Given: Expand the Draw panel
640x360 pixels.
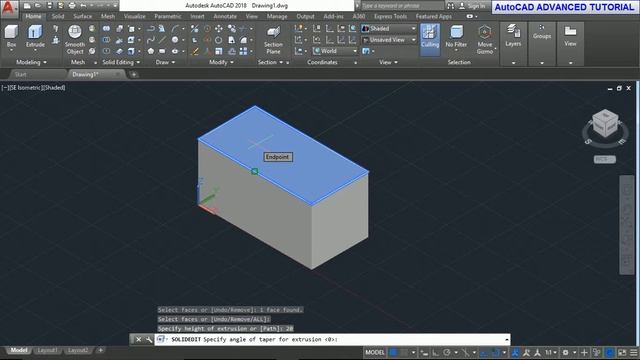Looking at the screenshot, I should [165, 62].
